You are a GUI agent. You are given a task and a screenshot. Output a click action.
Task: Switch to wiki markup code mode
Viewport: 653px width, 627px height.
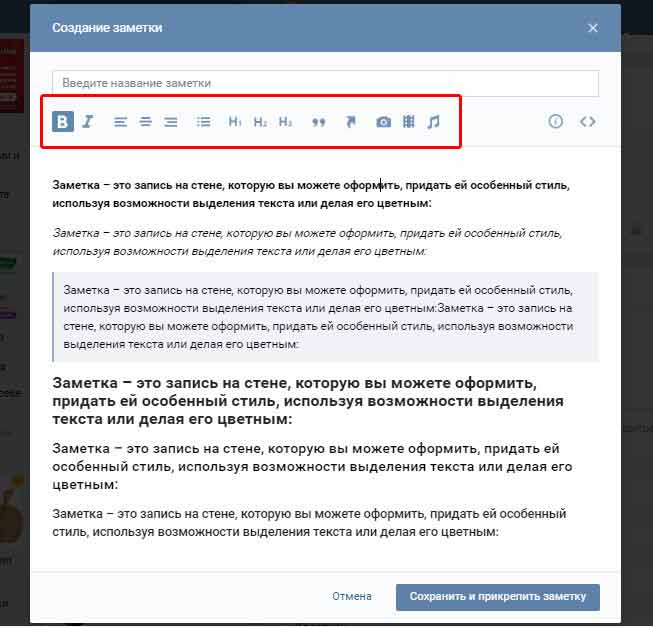588,122
